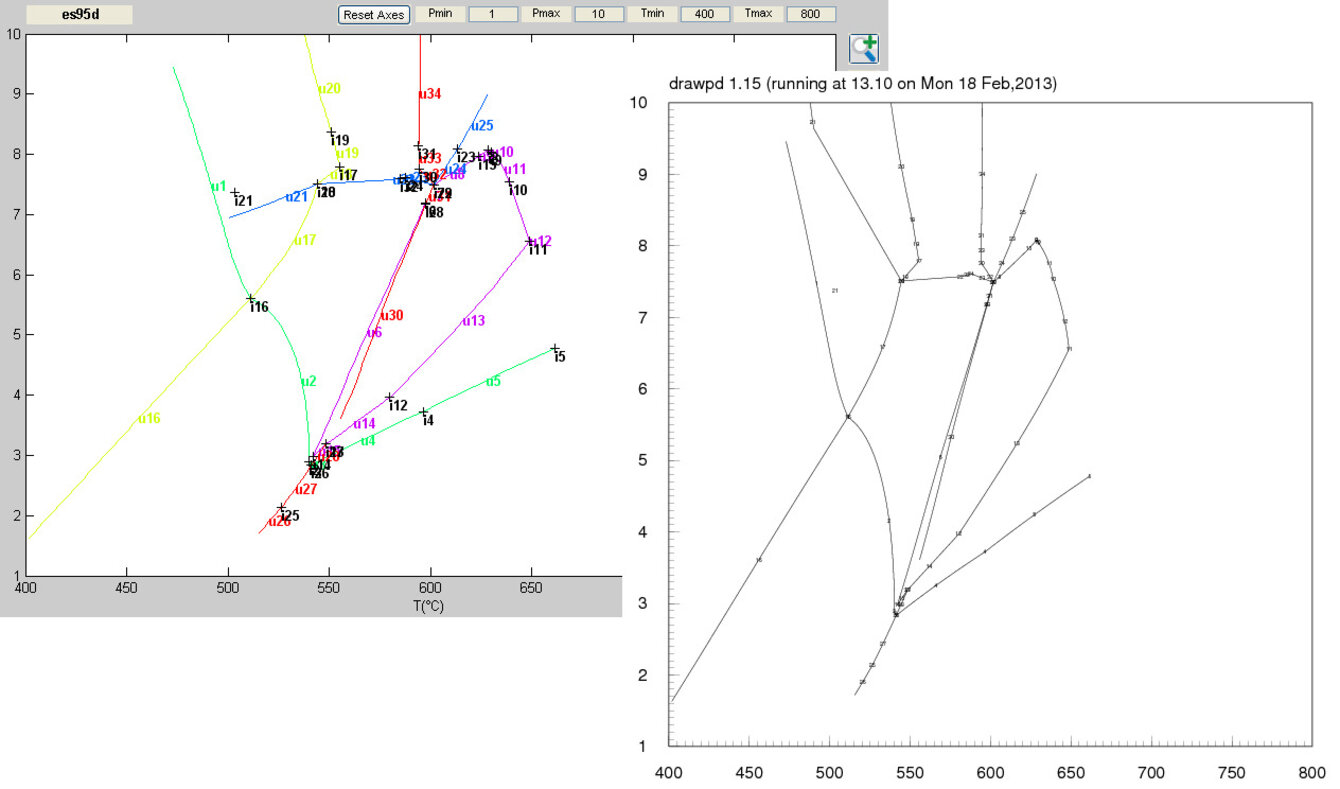The image size is (1340, 789).
Task: Select the yellow u16 curve label
Action: pyautogui.click(x=149, y=418)
